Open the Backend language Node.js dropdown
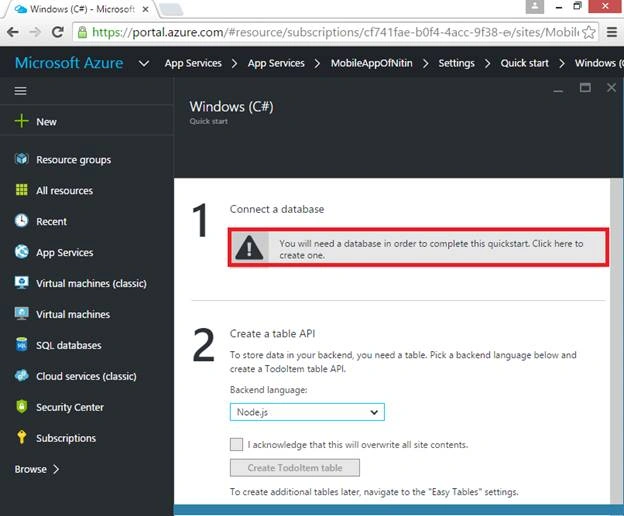 [x=307, y=412]
